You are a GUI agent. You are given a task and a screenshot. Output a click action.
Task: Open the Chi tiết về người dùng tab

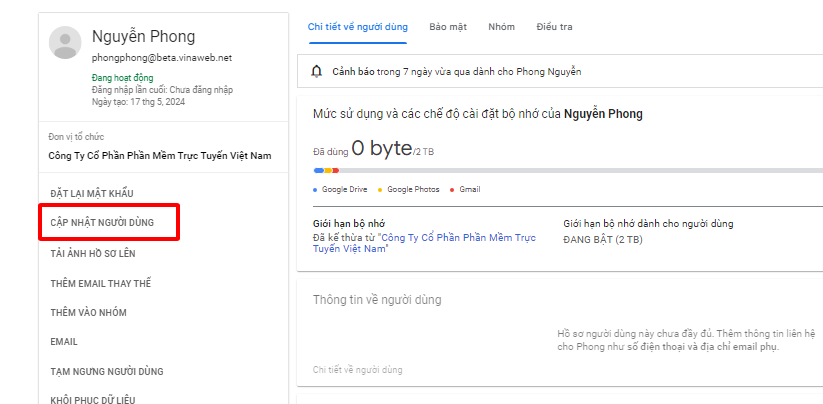click(357, 27)
